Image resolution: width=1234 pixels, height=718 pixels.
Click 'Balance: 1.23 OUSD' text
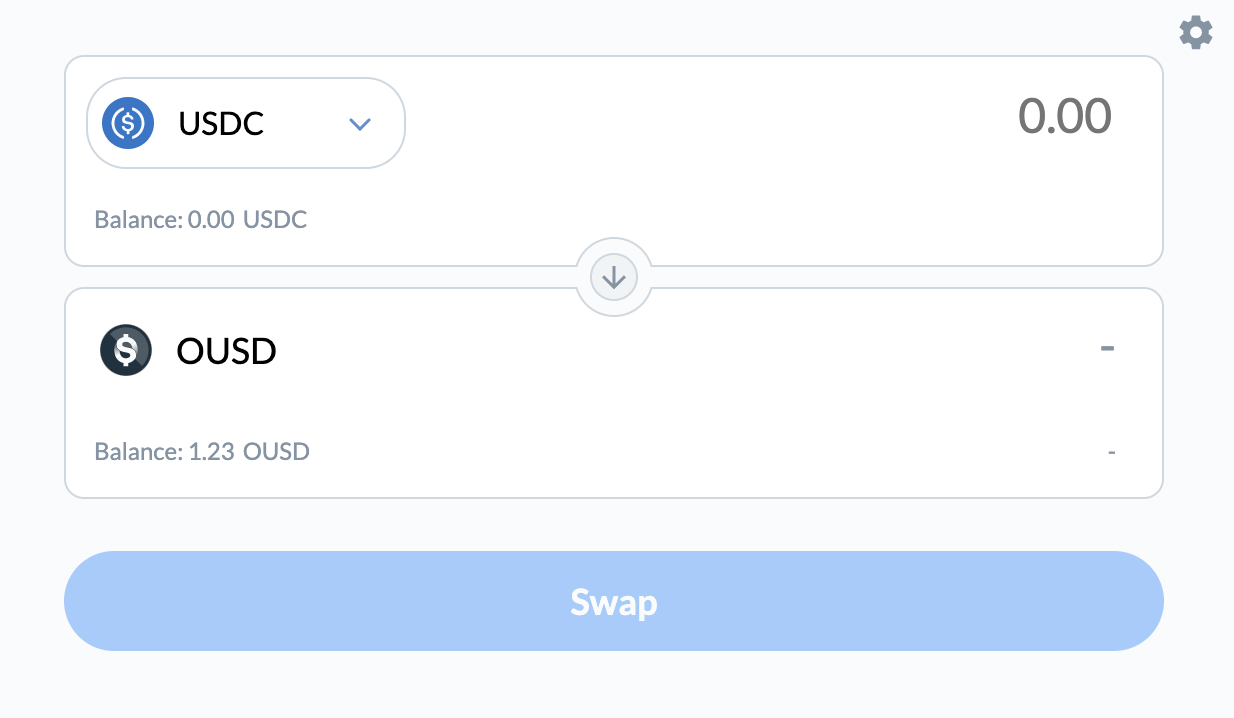pos(201,451)
